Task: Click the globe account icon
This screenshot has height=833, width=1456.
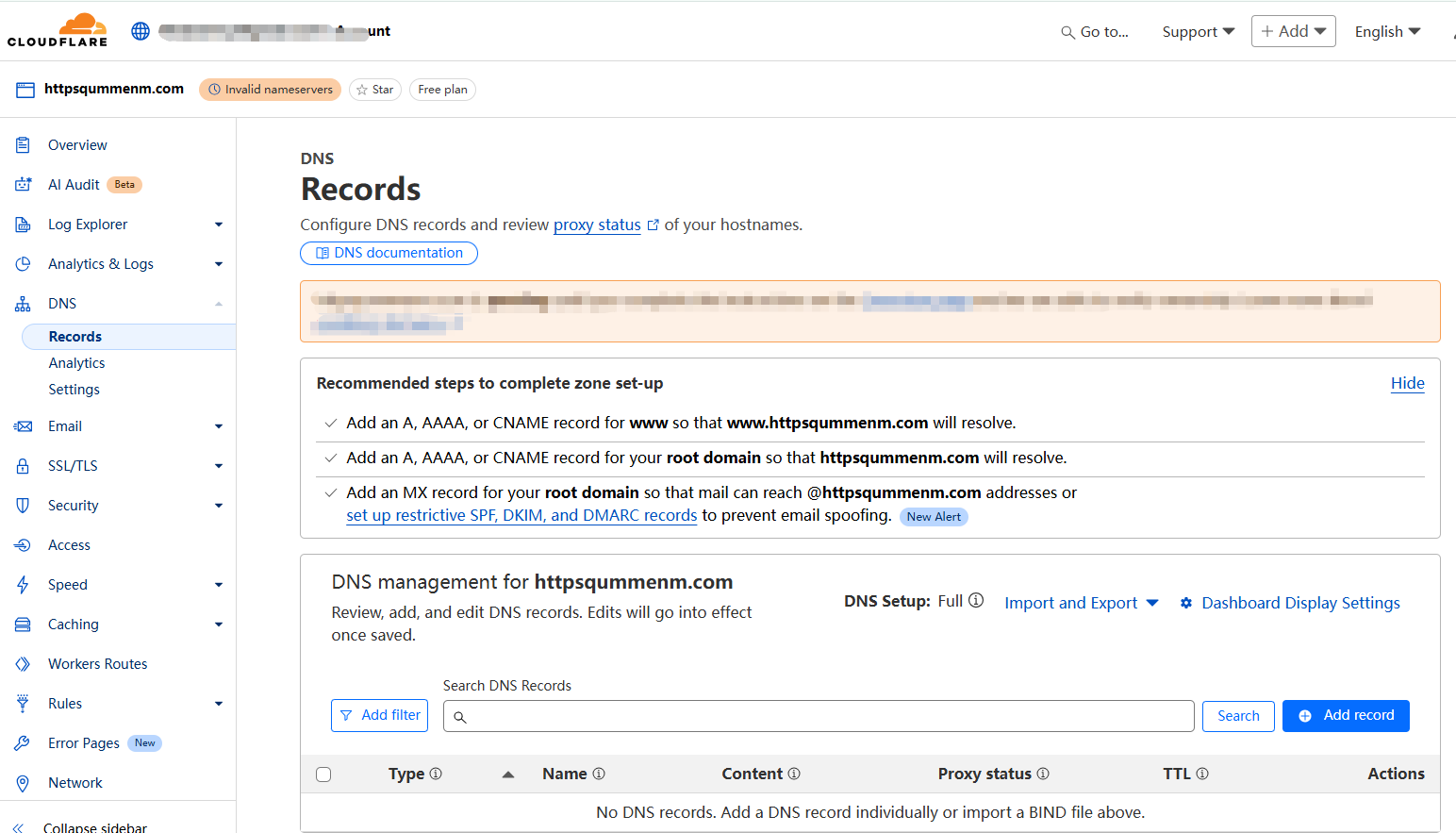Action: (141, 31)
